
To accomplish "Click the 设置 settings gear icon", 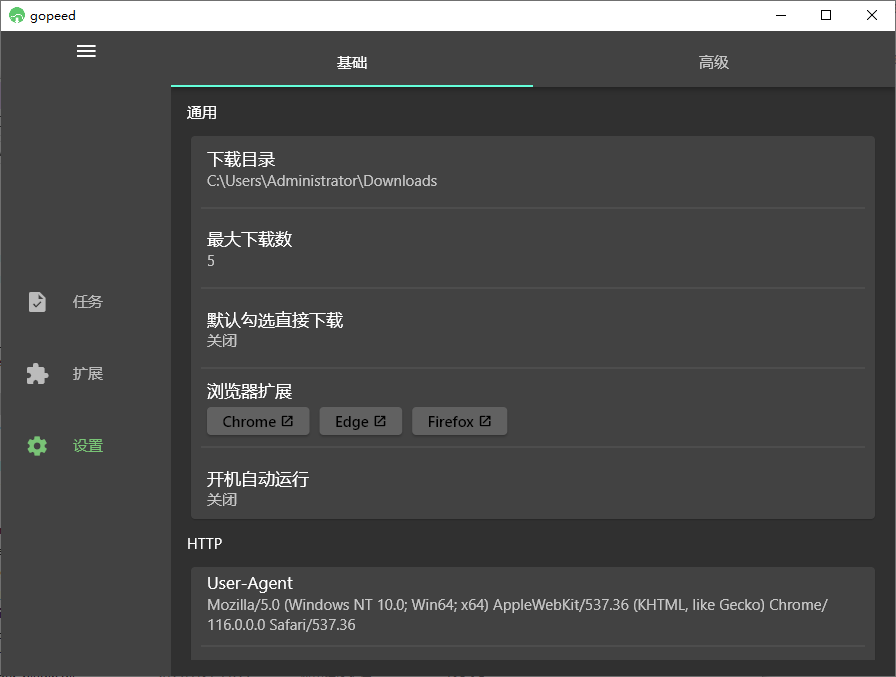I will (37, 445).
